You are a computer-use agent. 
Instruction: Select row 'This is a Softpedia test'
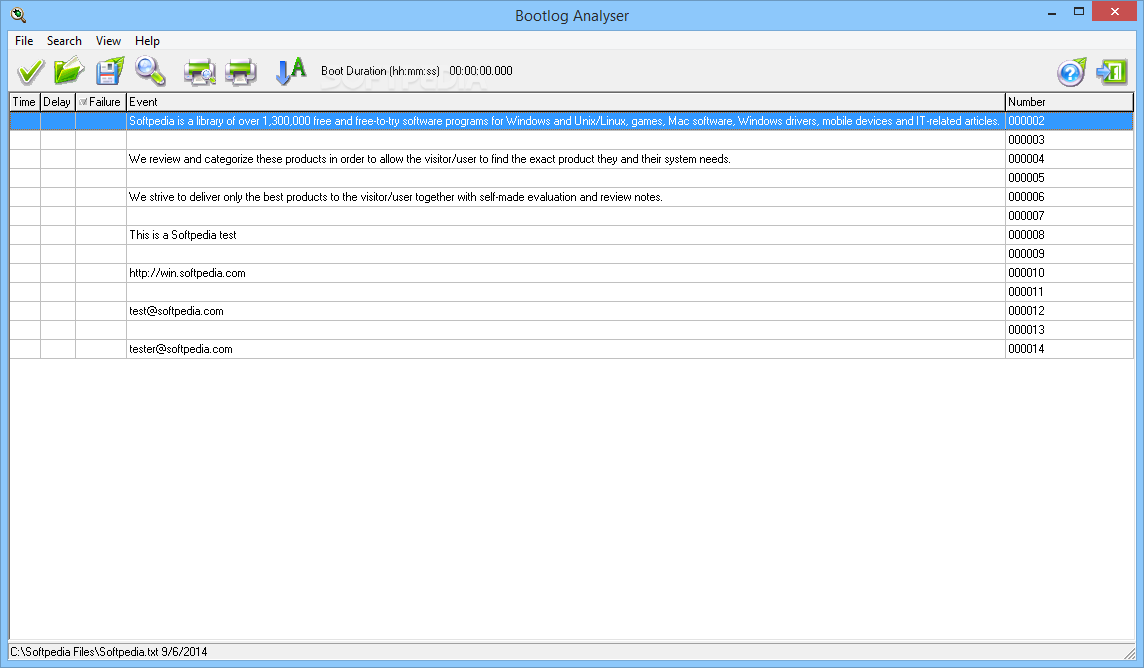click(x=571, y=235)
